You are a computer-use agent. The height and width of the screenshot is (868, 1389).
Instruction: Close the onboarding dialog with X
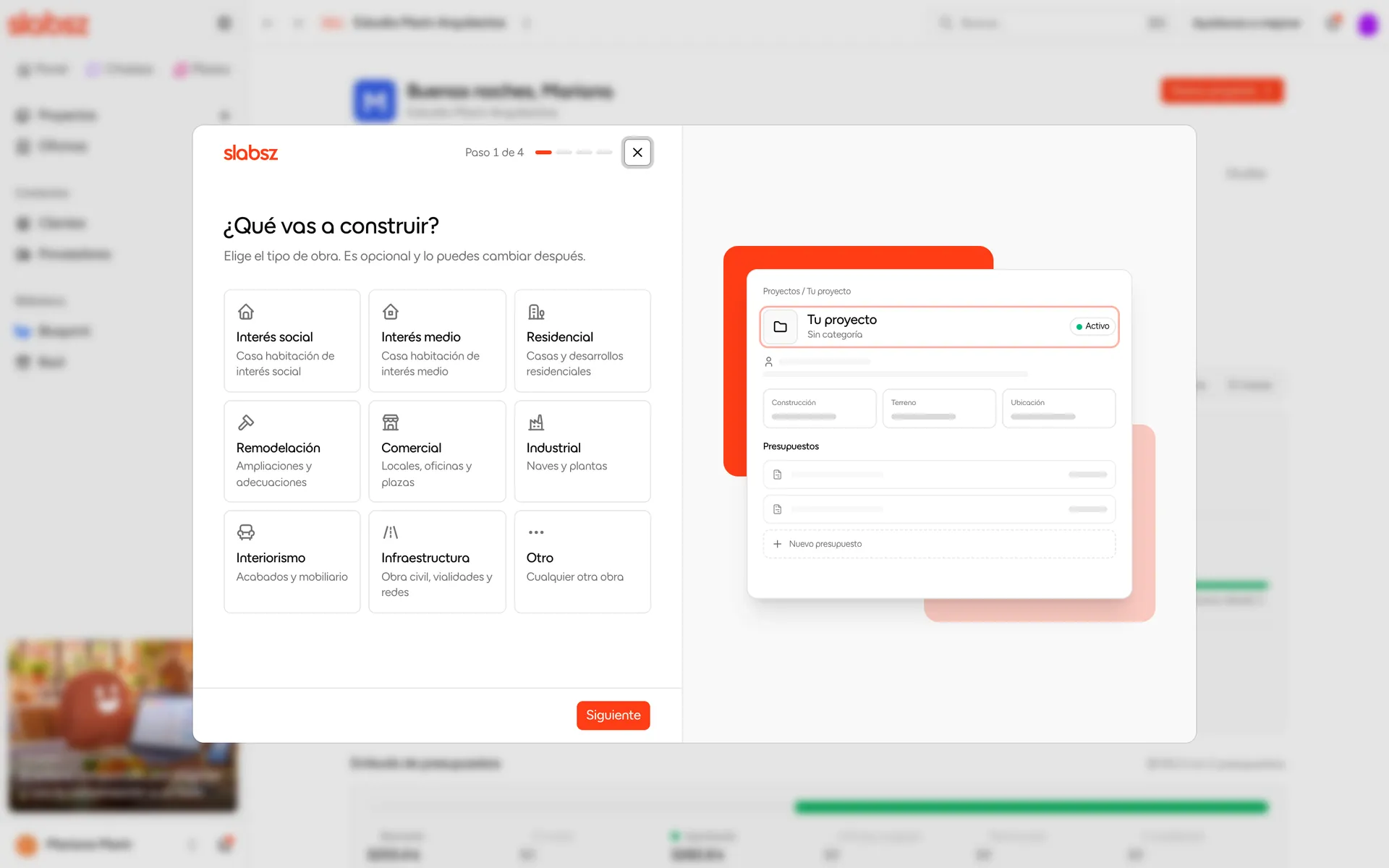pos(637,153)
